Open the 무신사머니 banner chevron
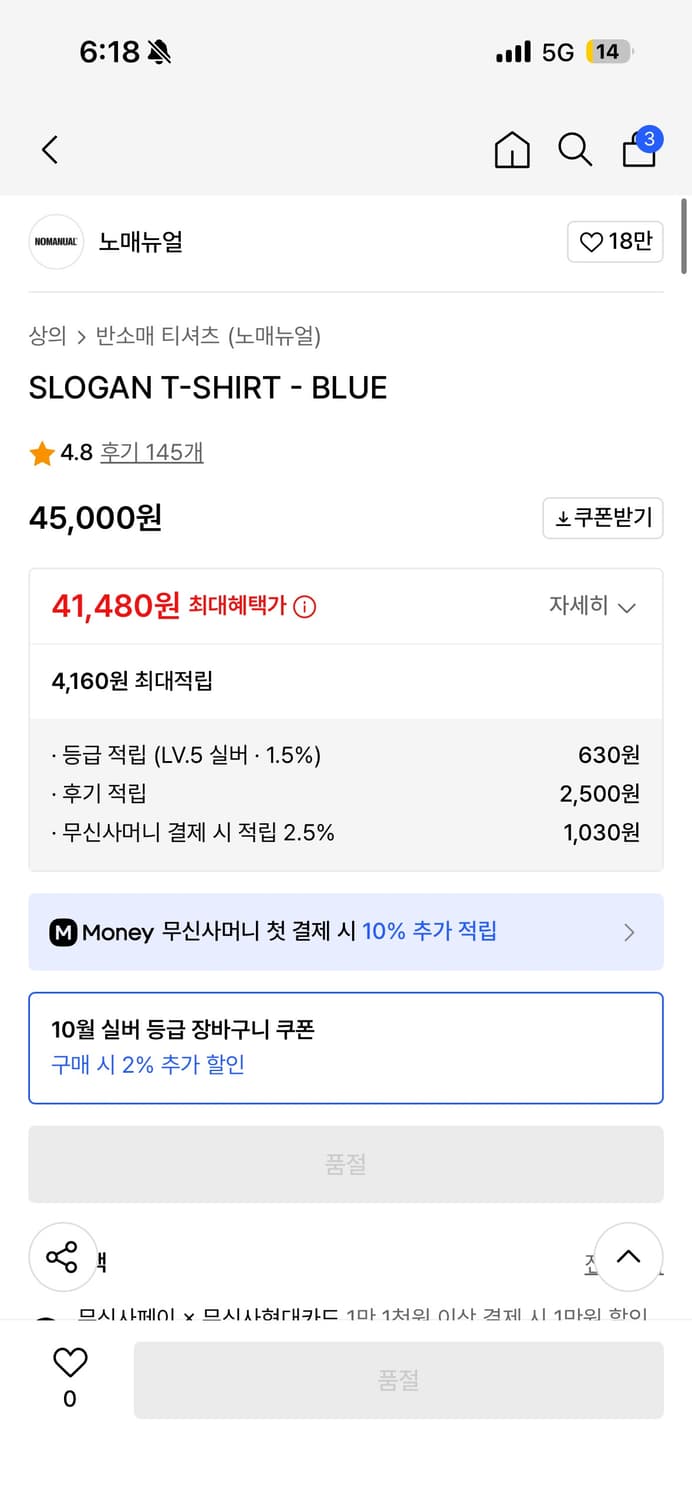 pos(629,932)
